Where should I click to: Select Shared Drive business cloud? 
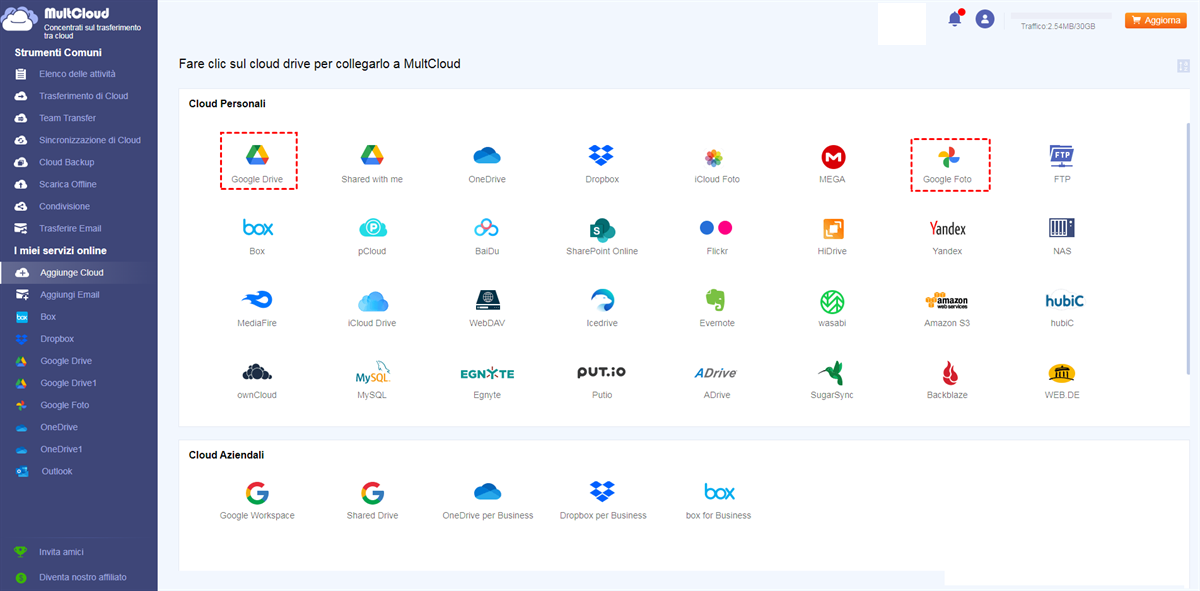372,493
